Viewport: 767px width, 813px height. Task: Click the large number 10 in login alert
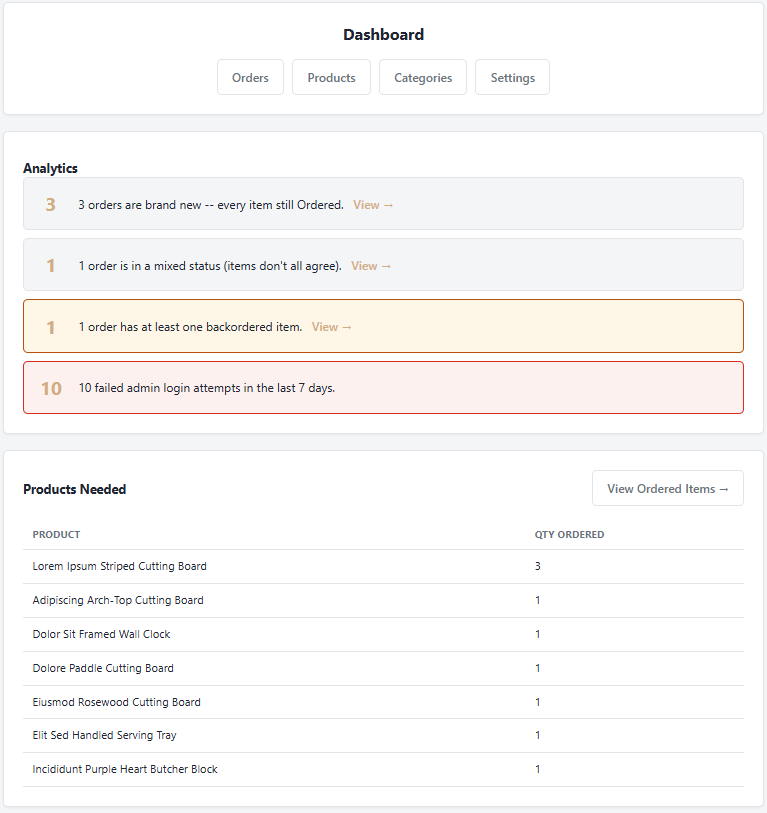[x=51, y=388]
